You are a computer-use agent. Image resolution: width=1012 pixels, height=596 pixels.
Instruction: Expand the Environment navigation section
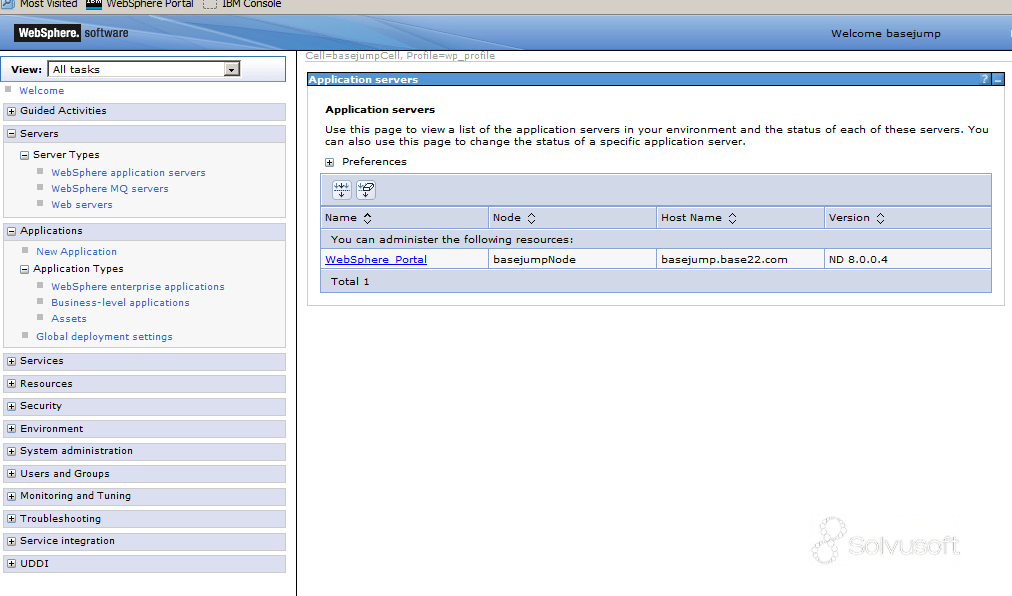(12, 429)
